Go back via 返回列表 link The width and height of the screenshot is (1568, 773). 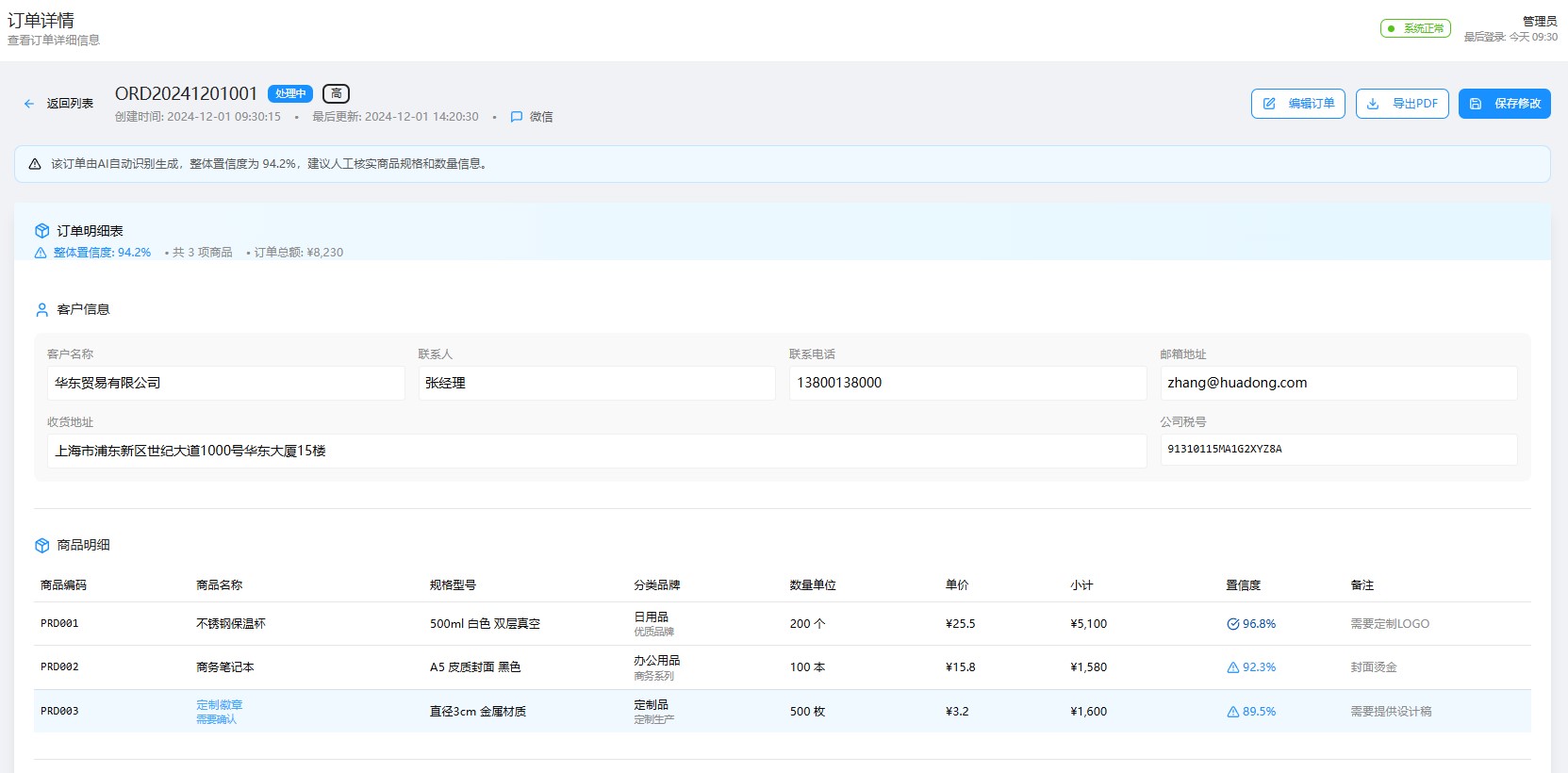(x=70, y=104)
